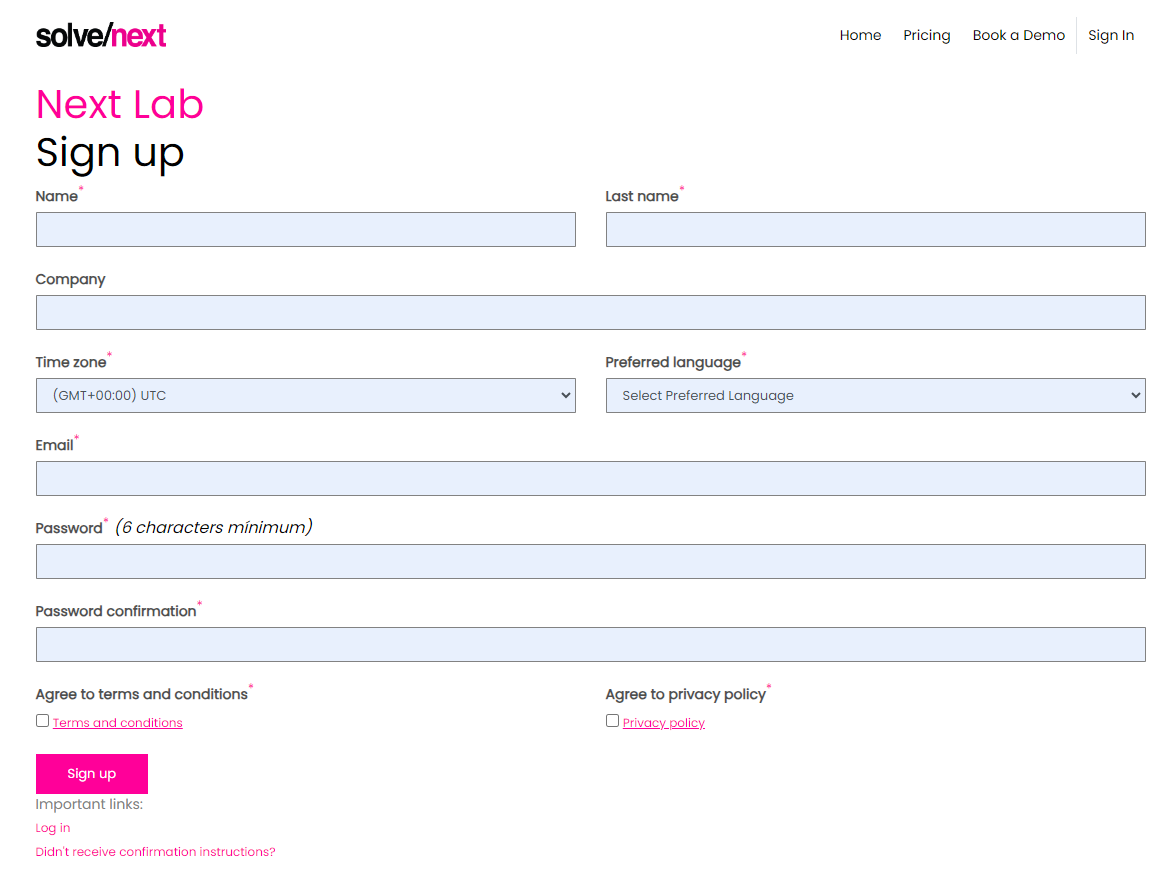
Task: Open the Time zone dropdown
Action: click(x=305, y=395)
